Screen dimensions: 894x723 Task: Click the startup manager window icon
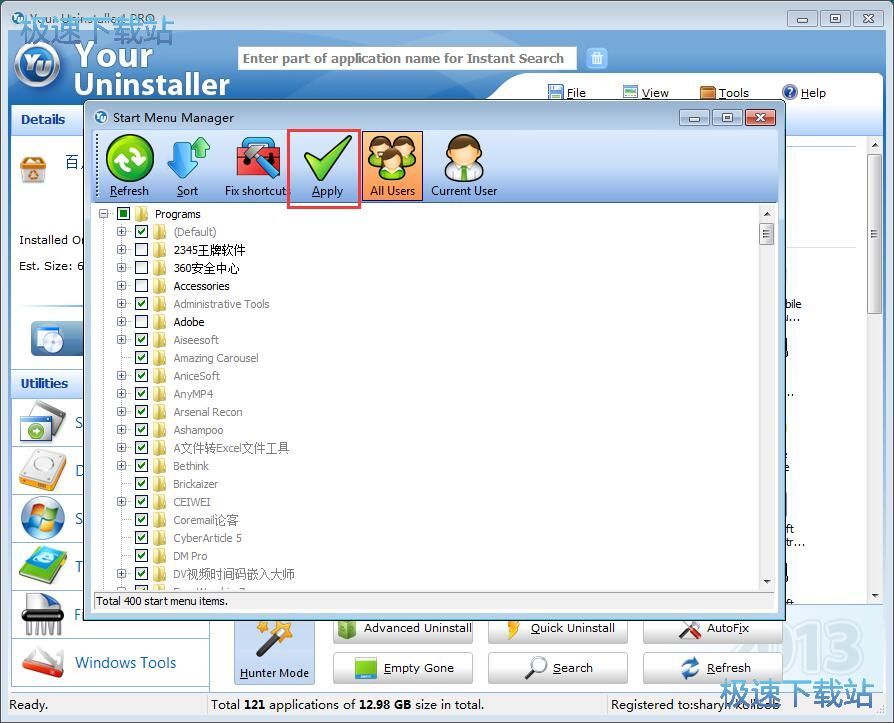coord(42,423)
